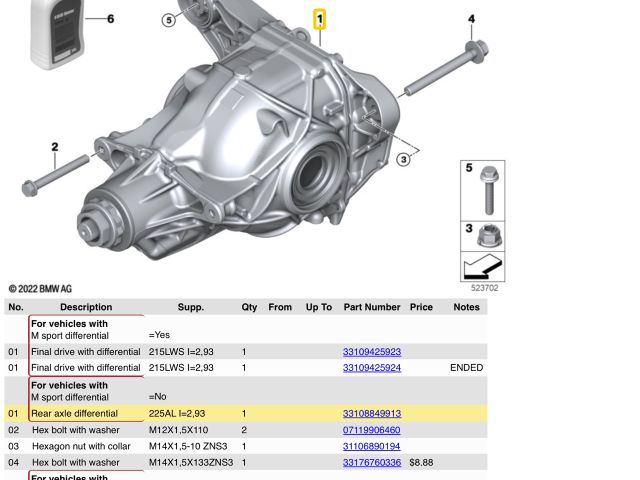Viewport: 640px width, 480px height.
Task: Select circled callout 5 at diagram top
Action: click(168, 19)
